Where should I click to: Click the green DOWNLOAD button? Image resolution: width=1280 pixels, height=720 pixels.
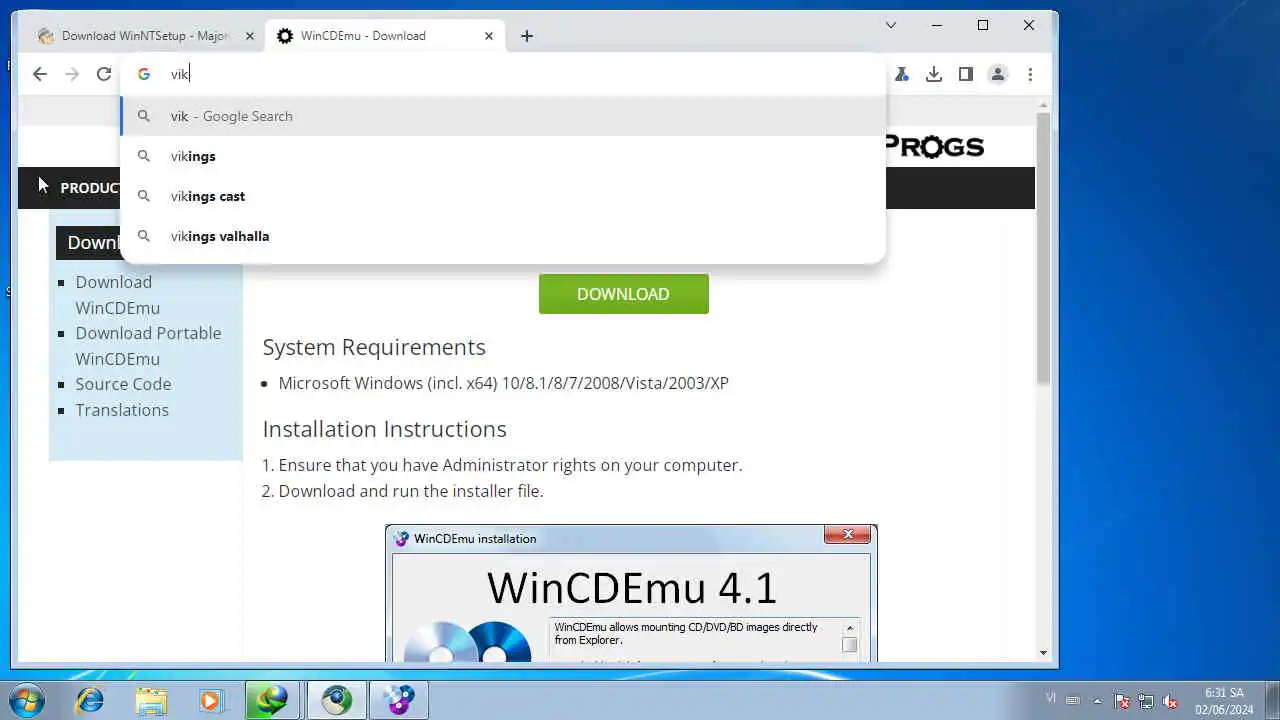tap(623, 294)
